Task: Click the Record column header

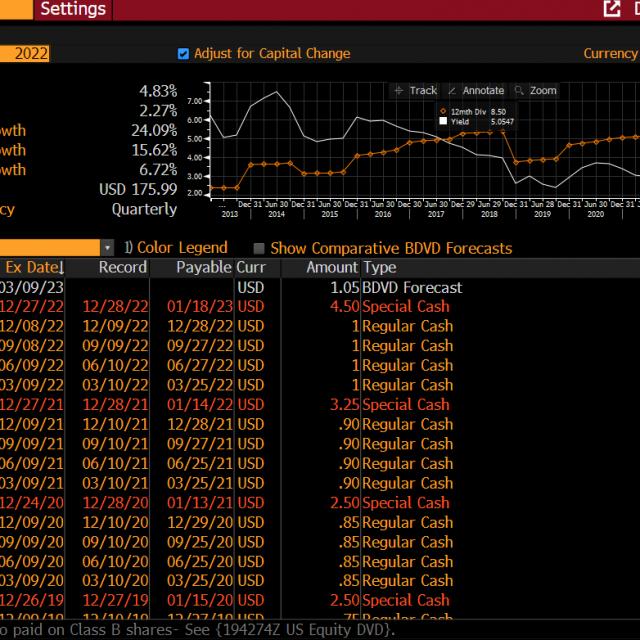Action: (x=122, y=267)
